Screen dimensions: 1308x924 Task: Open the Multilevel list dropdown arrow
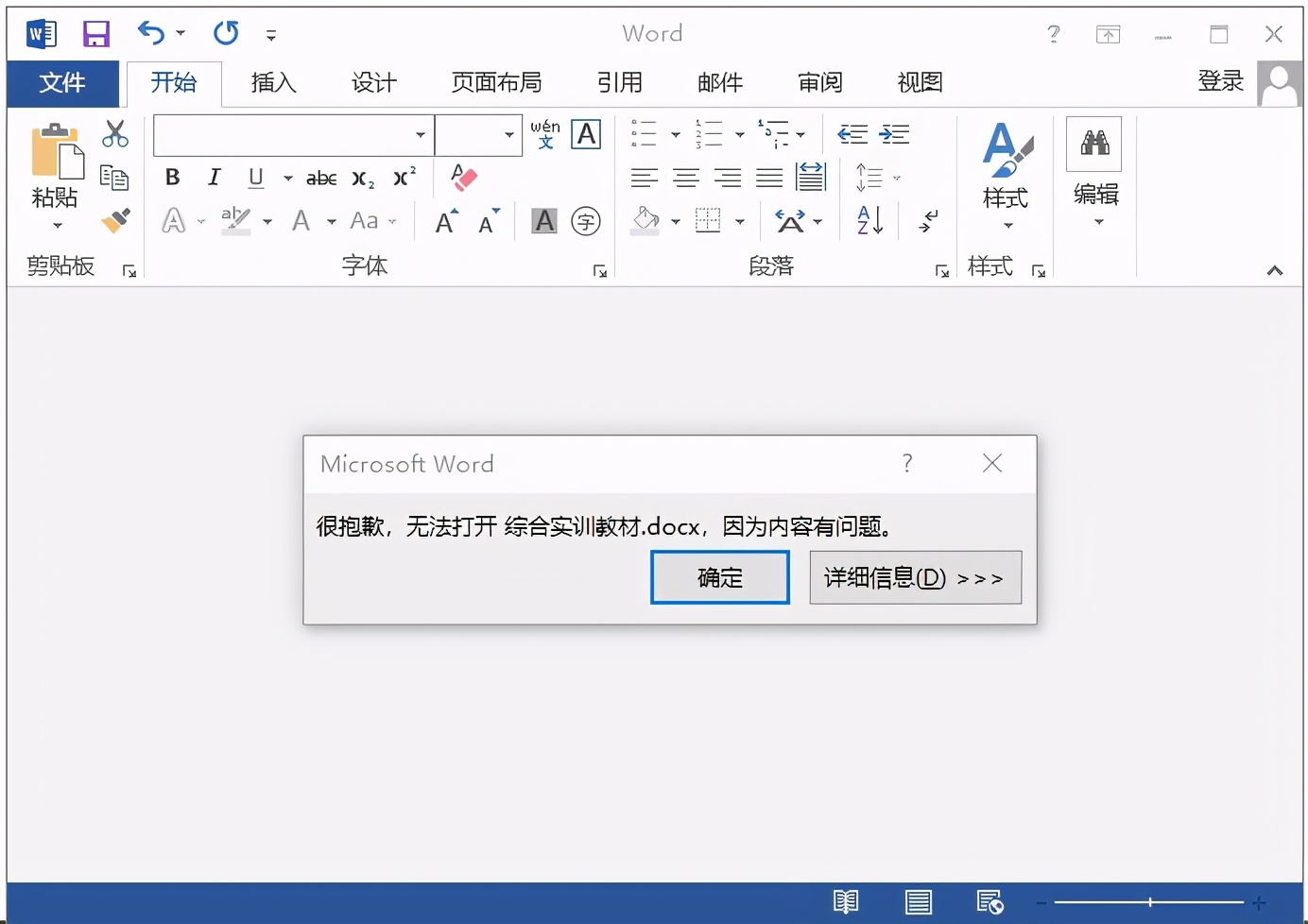click(801, 135)
